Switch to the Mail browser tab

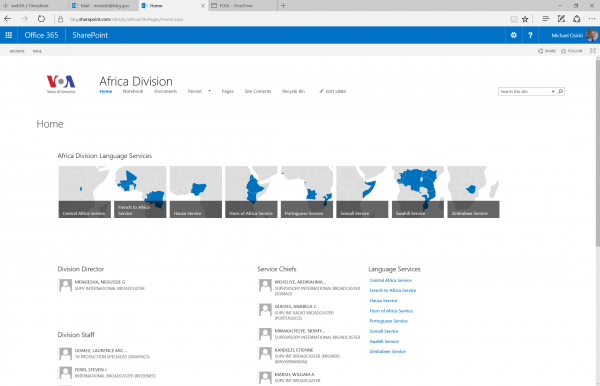click(101, 6)
